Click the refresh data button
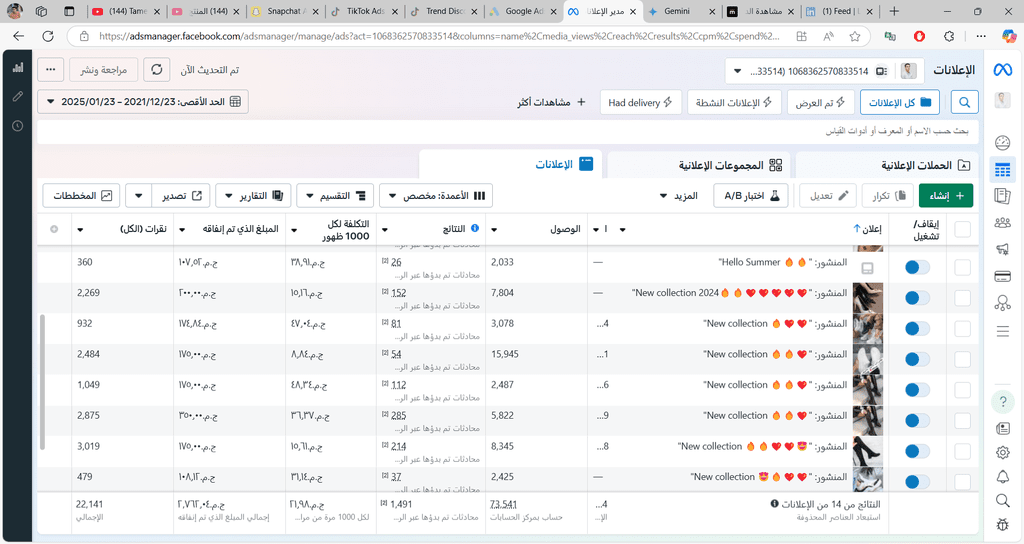The width and height of the screenshot is (1024, 544). click(x=157, y=69)
